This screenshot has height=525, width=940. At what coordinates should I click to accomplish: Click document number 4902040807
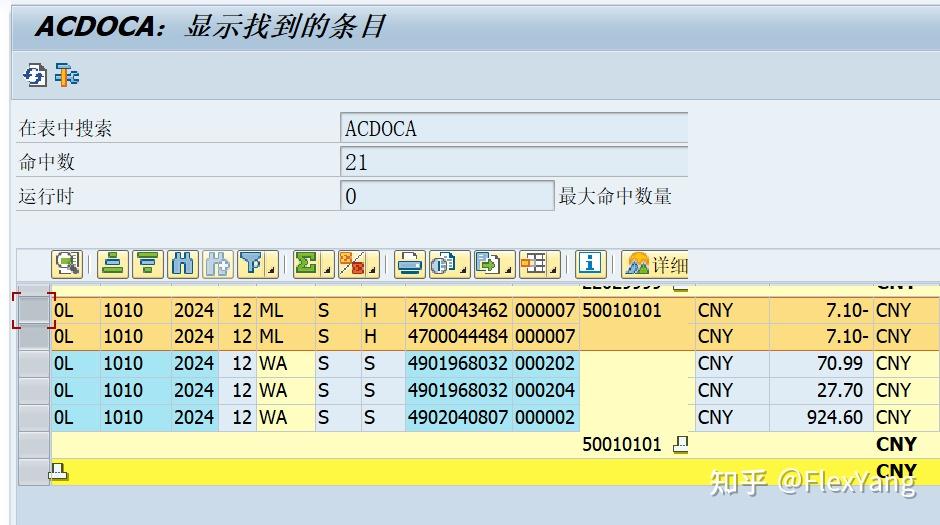[457, 418]
